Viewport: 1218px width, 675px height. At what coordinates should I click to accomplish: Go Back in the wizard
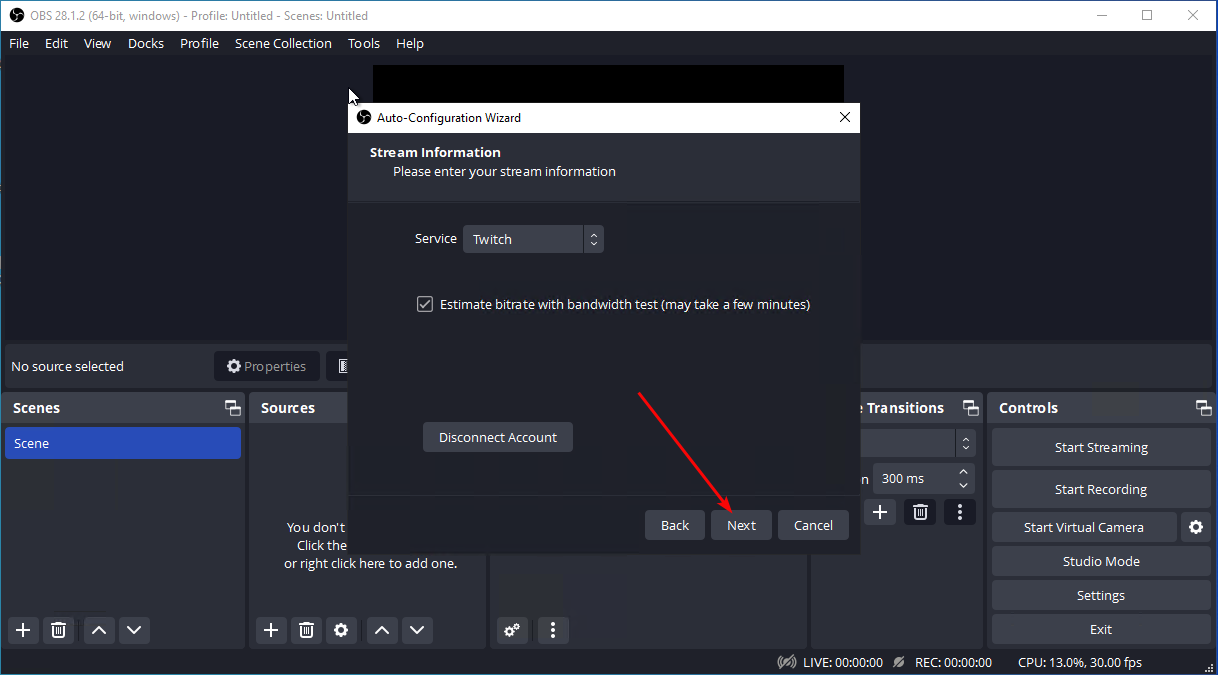[x=675, y=525]
